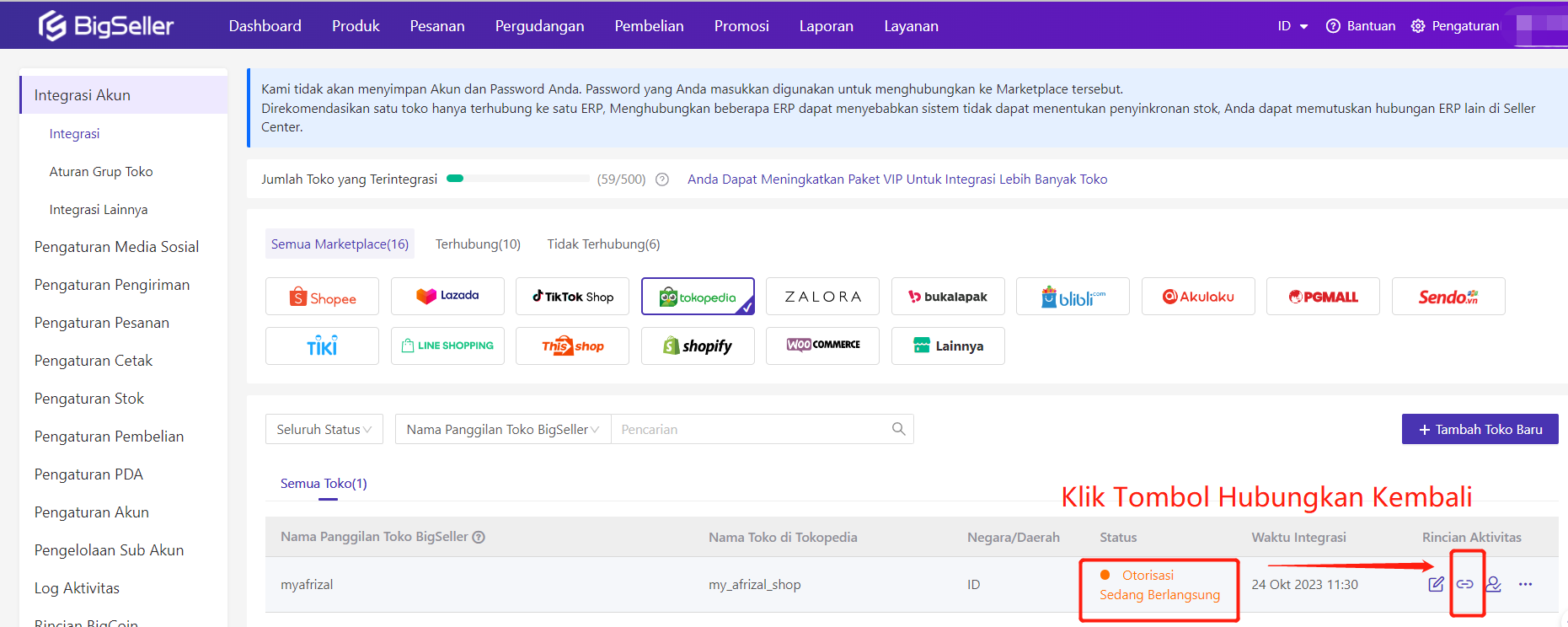Click the help icon next to store count
1568x627 pixels.
point(662,180)
